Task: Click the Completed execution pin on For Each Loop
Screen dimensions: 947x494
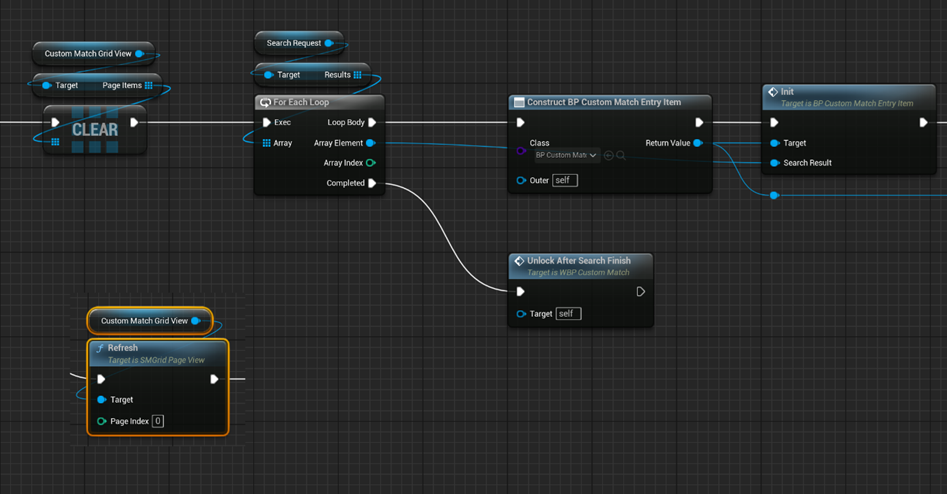Action: [372, 183]
